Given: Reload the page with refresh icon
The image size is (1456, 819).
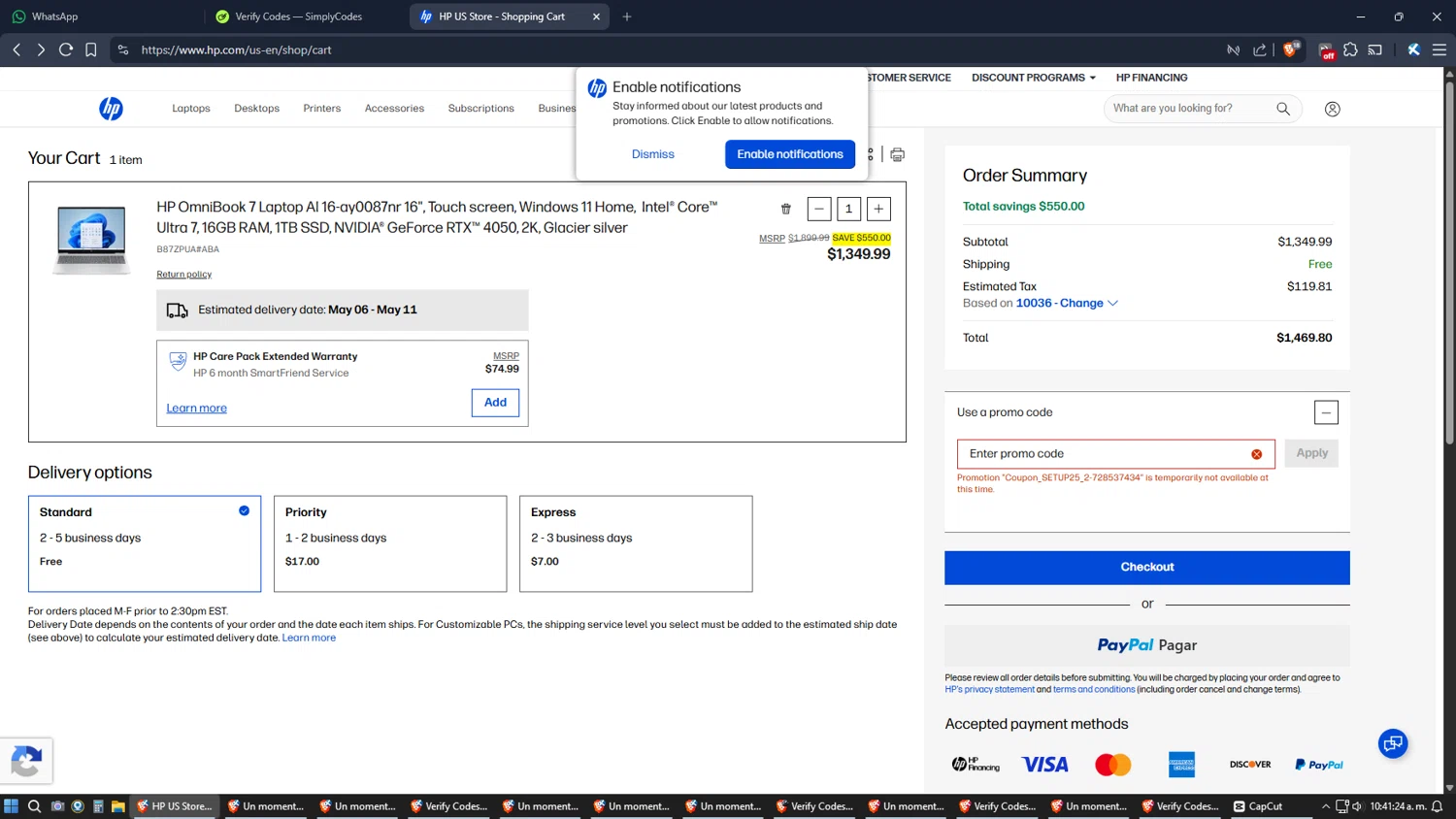Looking at the screenshot, I should [x=66, y=49].
